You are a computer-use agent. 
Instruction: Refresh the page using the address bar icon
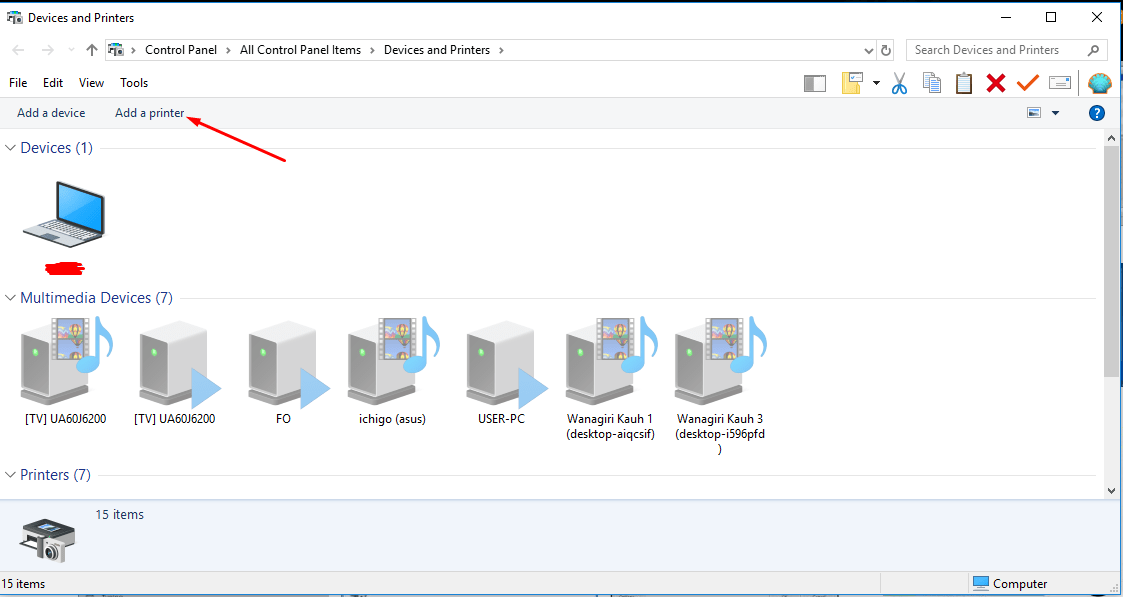tap(886, 49)
